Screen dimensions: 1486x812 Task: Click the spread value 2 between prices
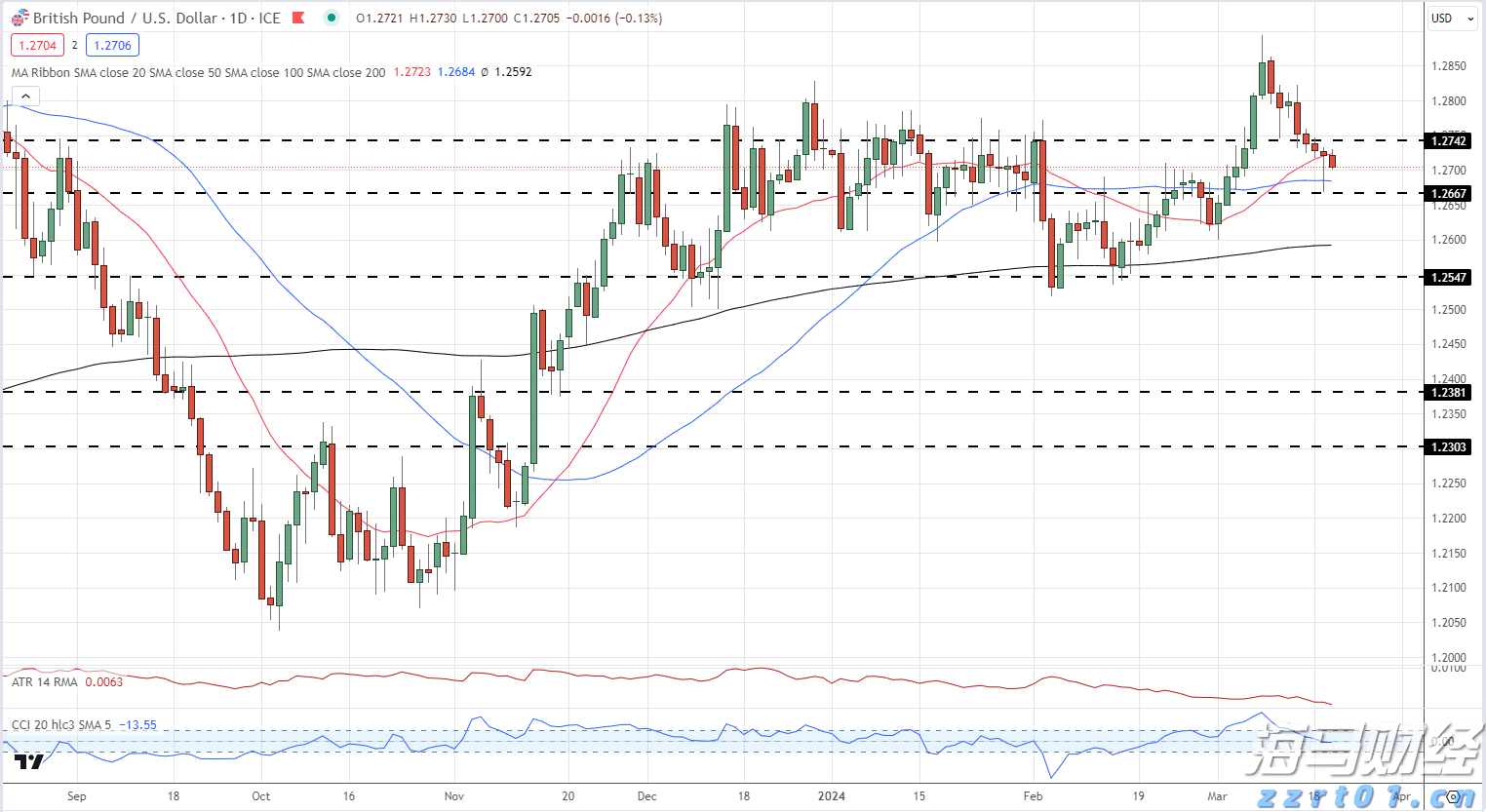(x=74, y=45)
